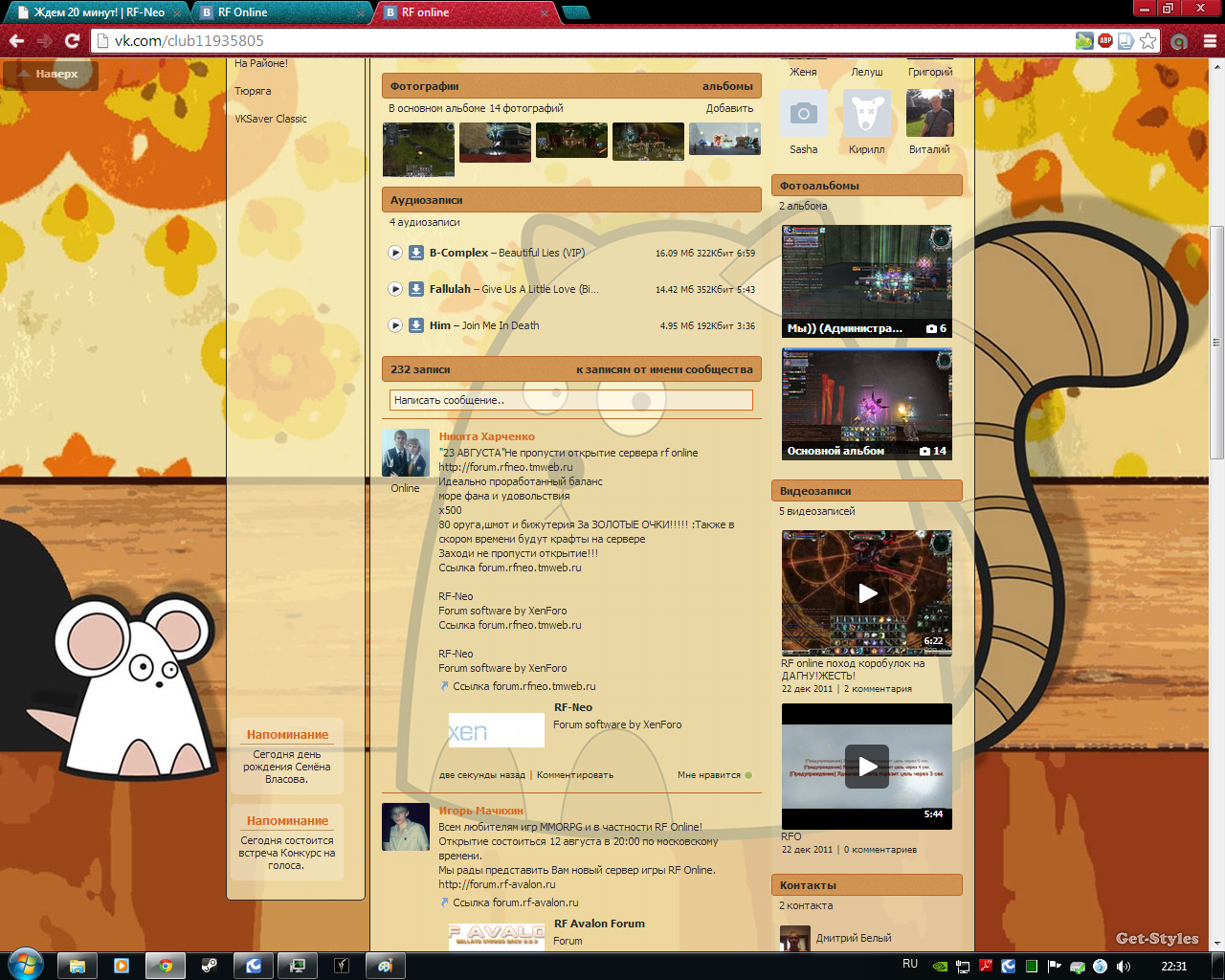The width and height of the screenshot is (1225, 980).
Task: Close the active RF online tab
Action: [545, 13]
